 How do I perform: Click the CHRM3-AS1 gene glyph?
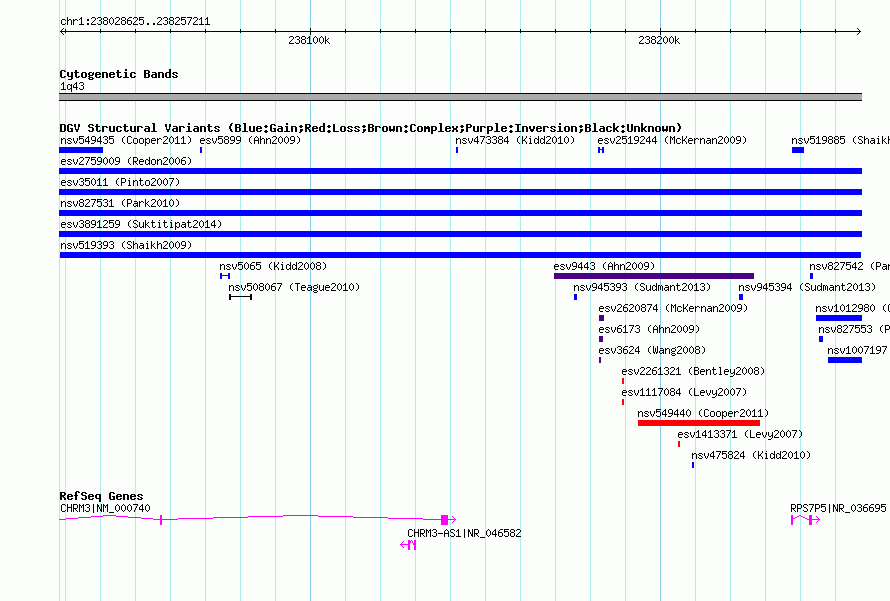[x=409, y=545]
